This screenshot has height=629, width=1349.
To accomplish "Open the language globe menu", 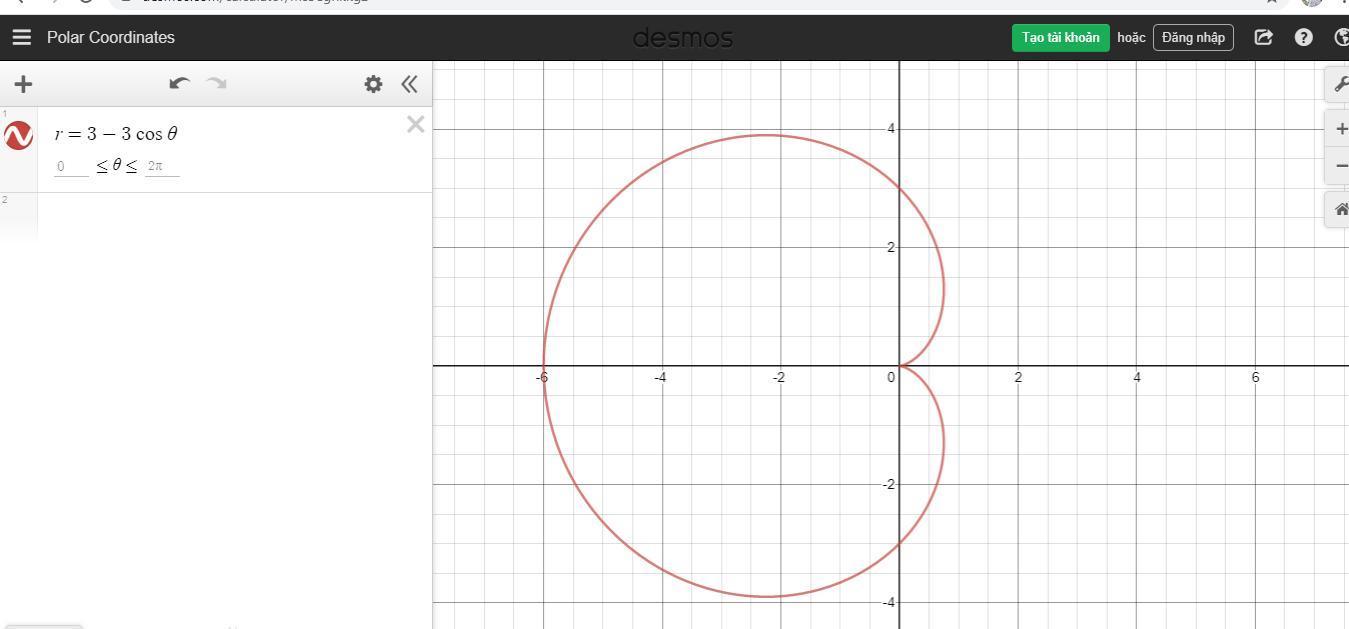I will [1341, 37].
